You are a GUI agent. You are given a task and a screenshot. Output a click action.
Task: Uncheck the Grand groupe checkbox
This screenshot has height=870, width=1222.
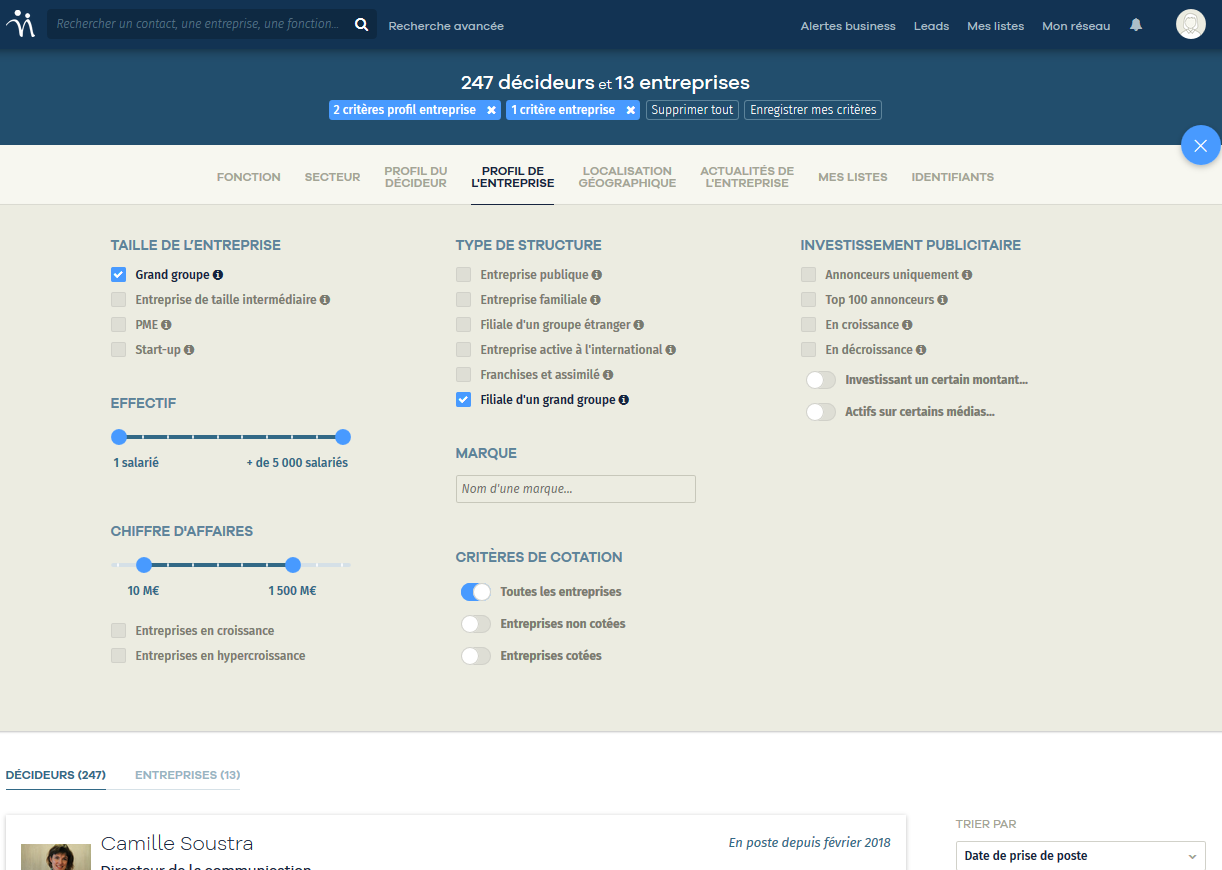click(x=119, y=274)
